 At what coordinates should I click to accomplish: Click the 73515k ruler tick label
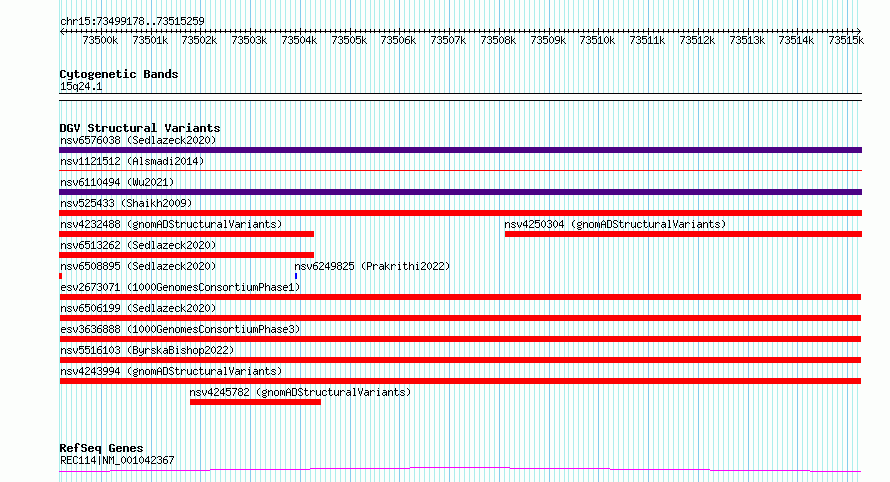pos(846,41)
